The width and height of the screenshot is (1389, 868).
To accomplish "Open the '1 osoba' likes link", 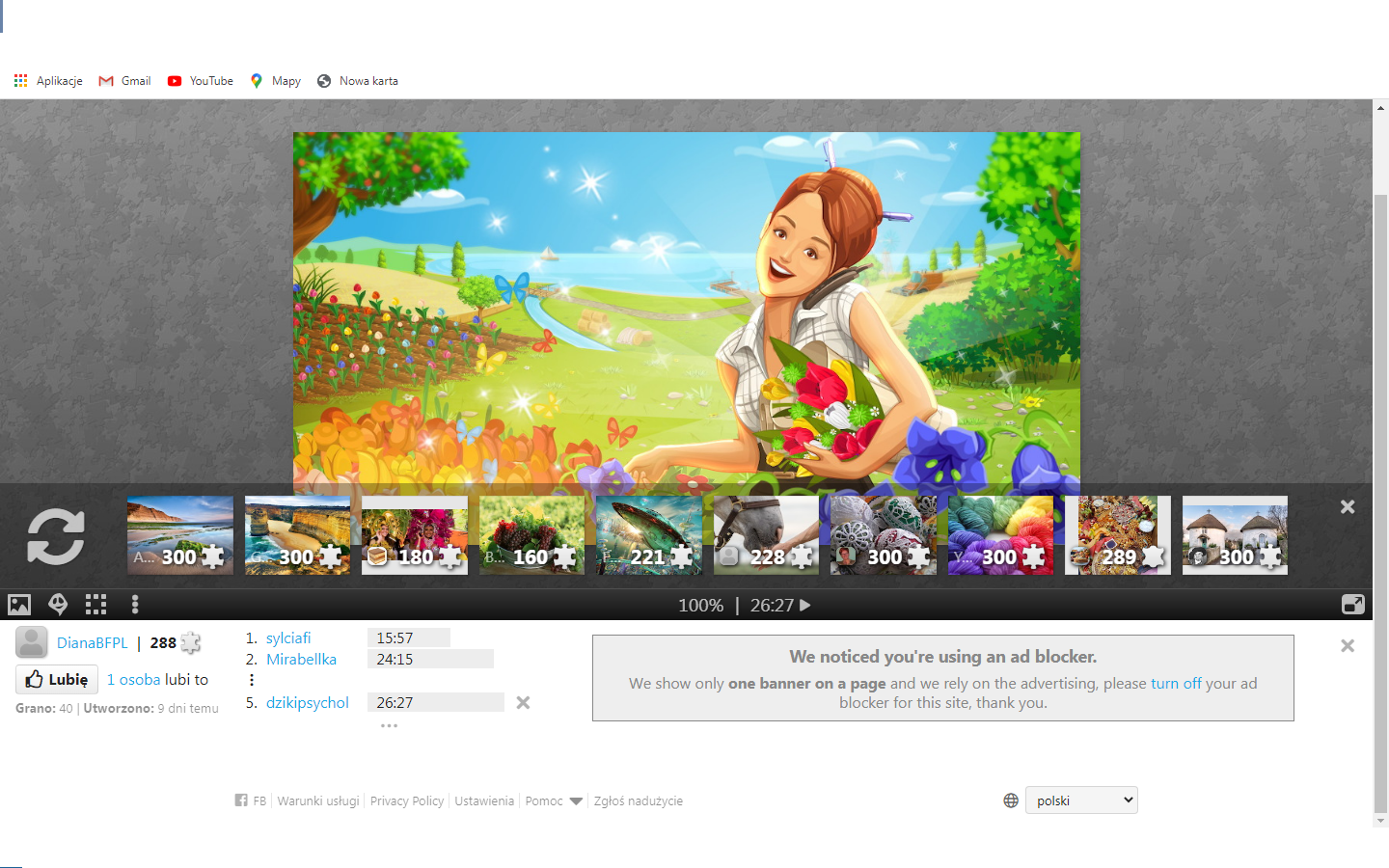I will [x=133, y=680].
